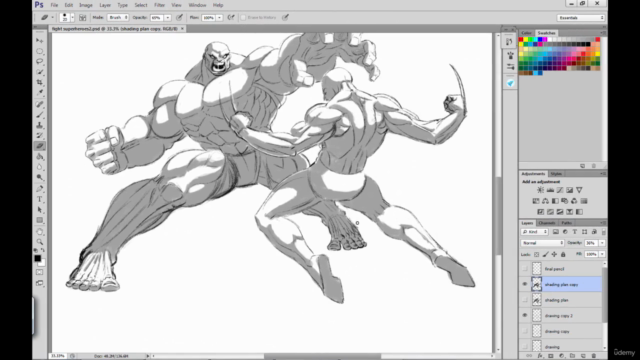Viewport: 640px width, 360px height.
Task: Select the Eraser tool in toolbox
Action: pyautogui.click(x=40, y=146)
